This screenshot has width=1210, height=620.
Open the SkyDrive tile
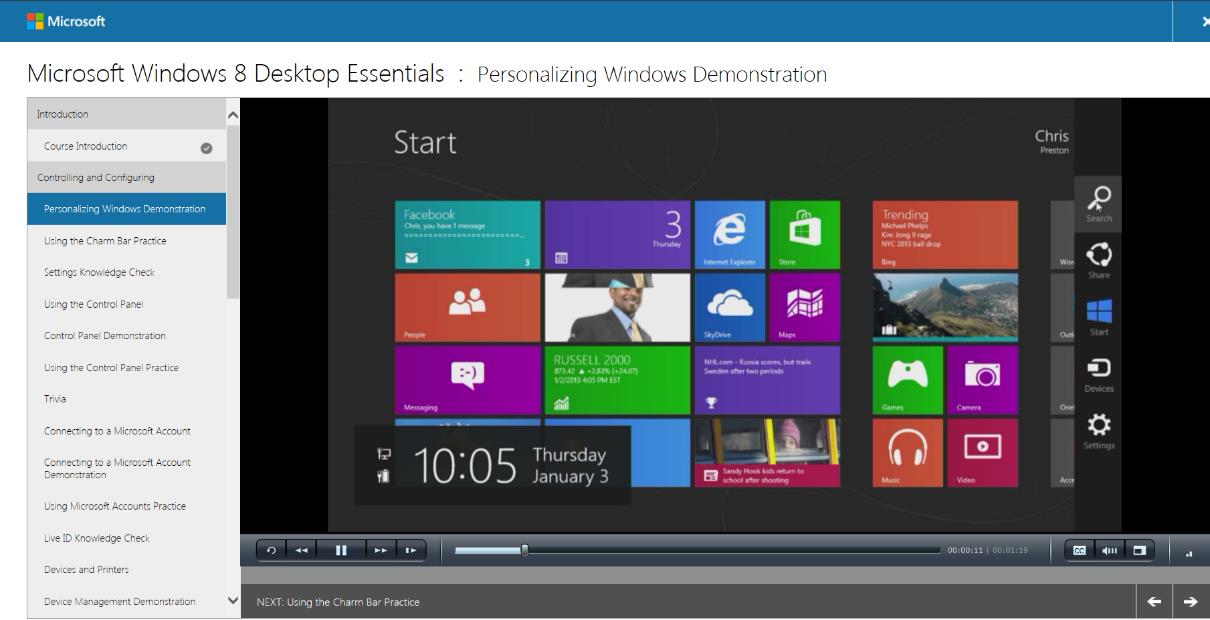click(729, 307)
